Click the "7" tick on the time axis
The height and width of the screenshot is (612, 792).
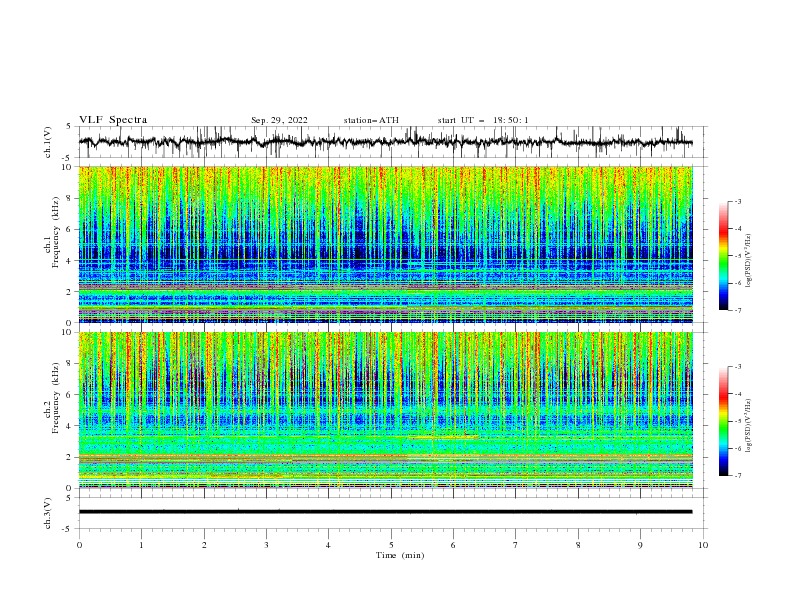(516, 545)
